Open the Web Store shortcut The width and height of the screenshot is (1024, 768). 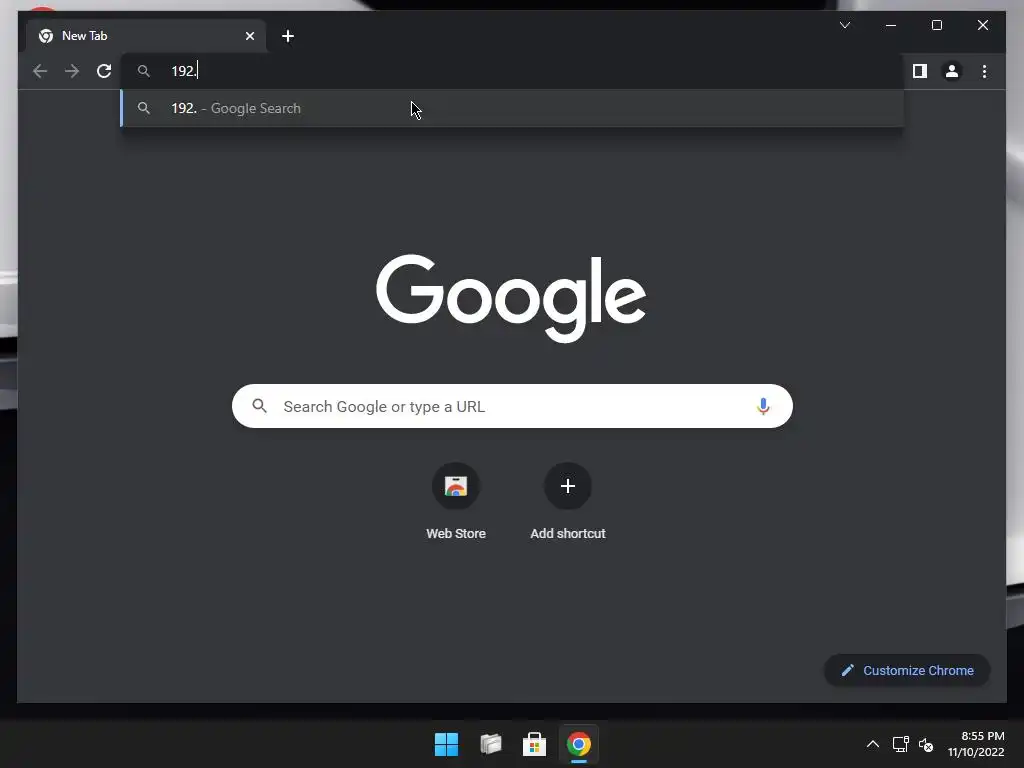pyautogui.click(x=456, y=502)
